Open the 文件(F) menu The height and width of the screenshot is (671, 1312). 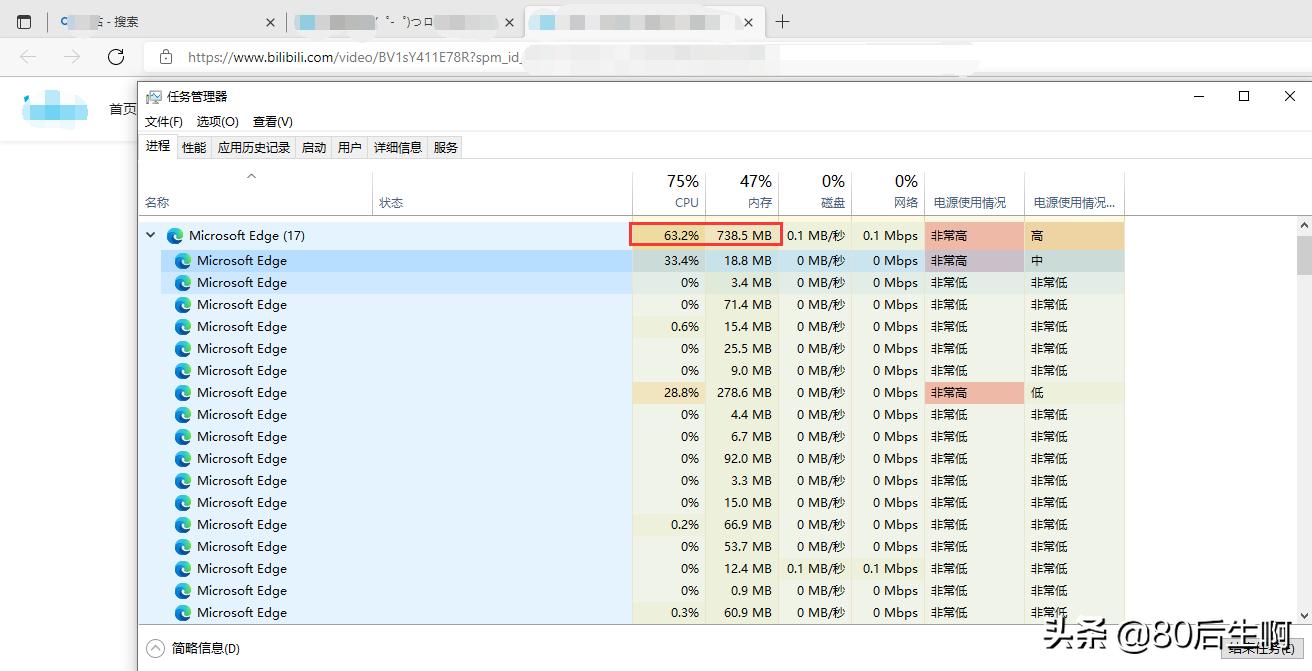click(163, 122)
